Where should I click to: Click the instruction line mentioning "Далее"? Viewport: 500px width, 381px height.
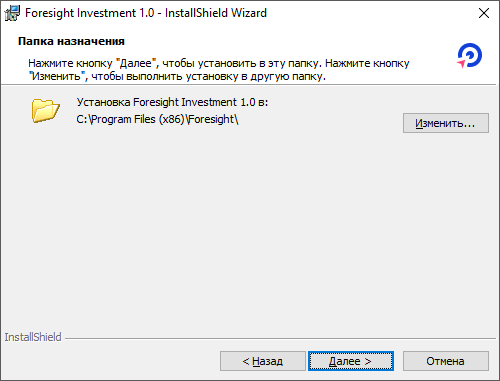(219, 63)
